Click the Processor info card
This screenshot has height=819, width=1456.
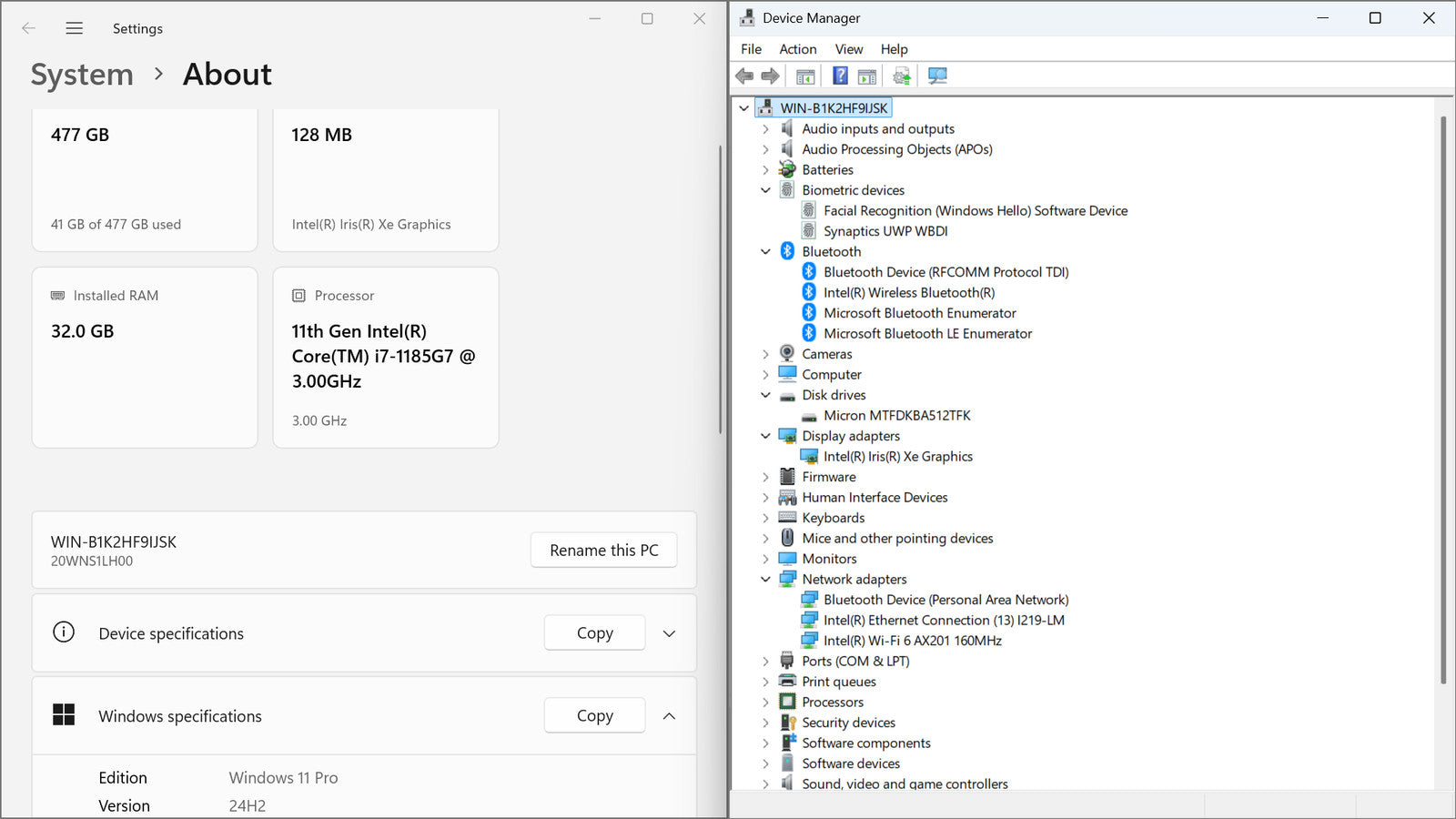click(x=386, y=358)
